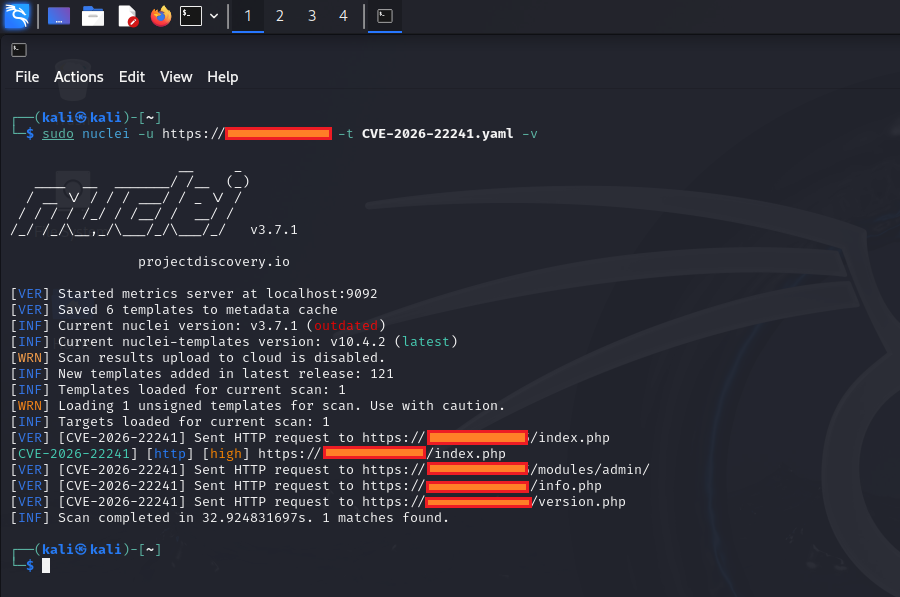The height and width of the screenshot is (597, 900).
Task: Click the terminal tab icon above the menu bar
Action: [18, 48]
